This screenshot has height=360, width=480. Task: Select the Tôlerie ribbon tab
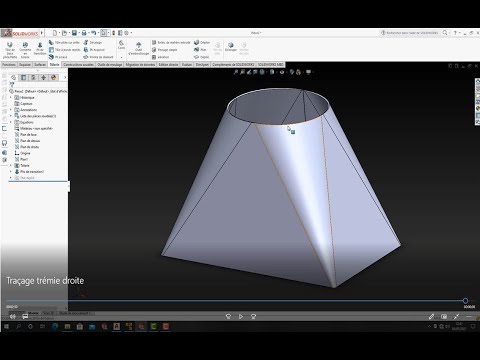pyautogui.click(x=54, y=65)
